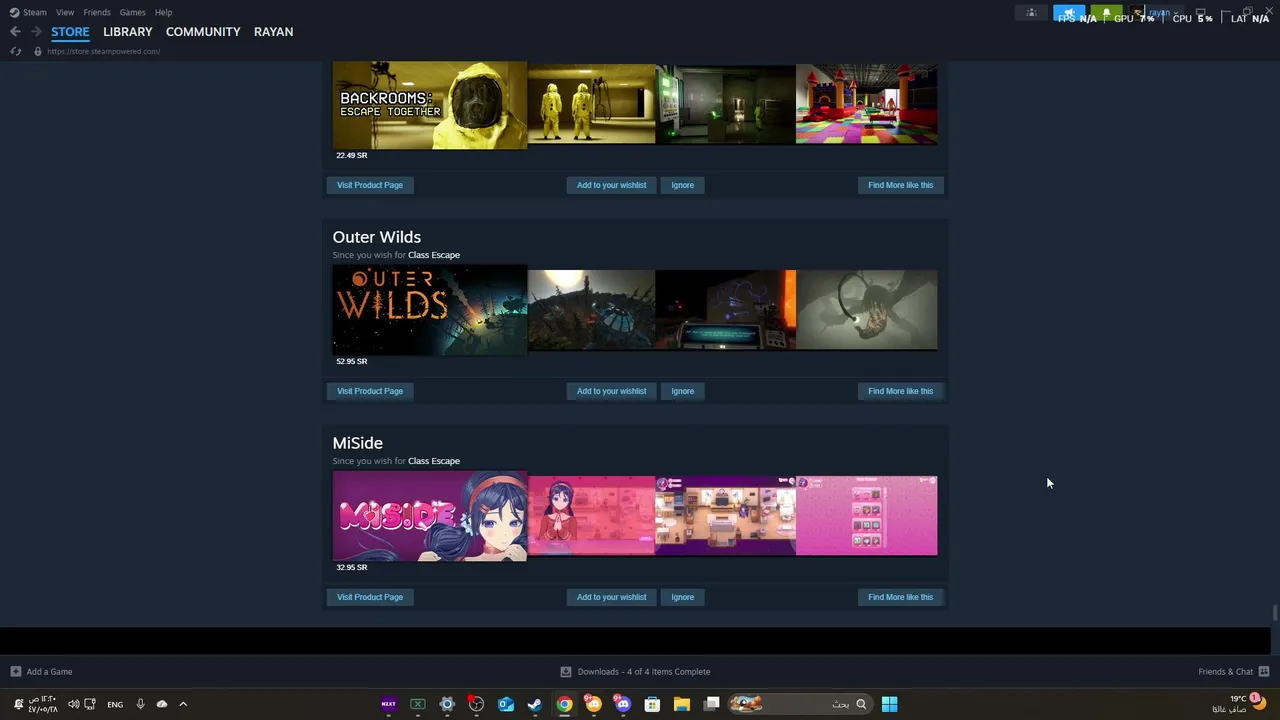This screenshot has height=720, width=1280.
Task: Click the Class Escape link under Outer Wilds
Action: click(x=433, y=255)
